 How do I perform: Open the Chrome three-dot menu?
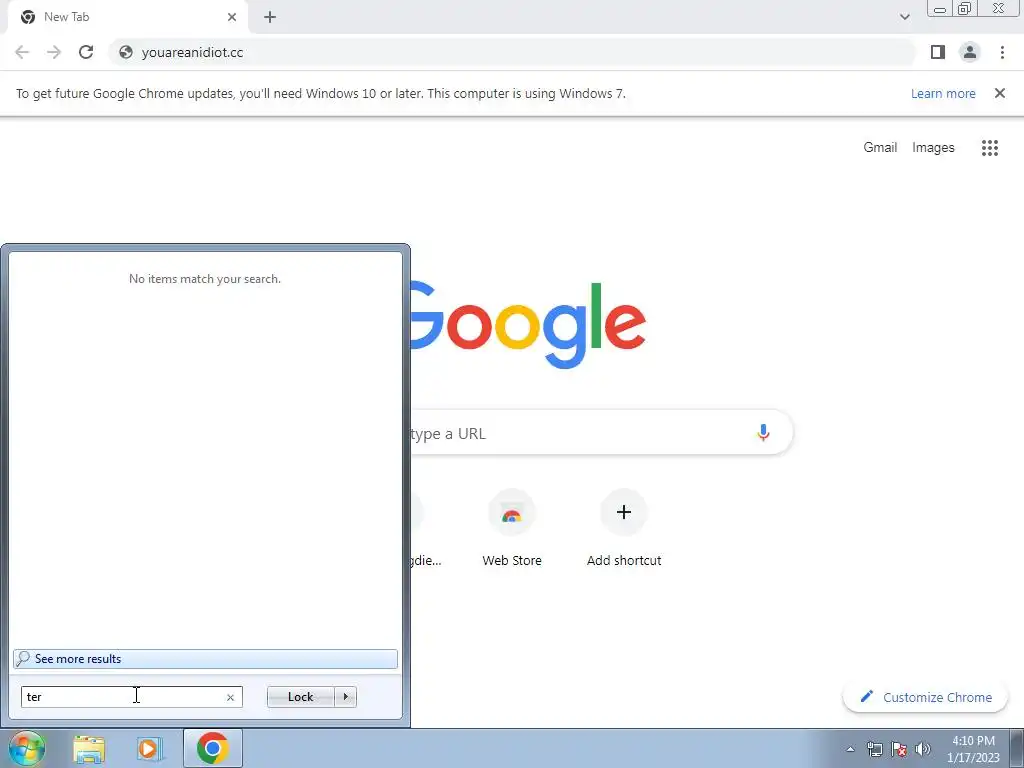1002,52
